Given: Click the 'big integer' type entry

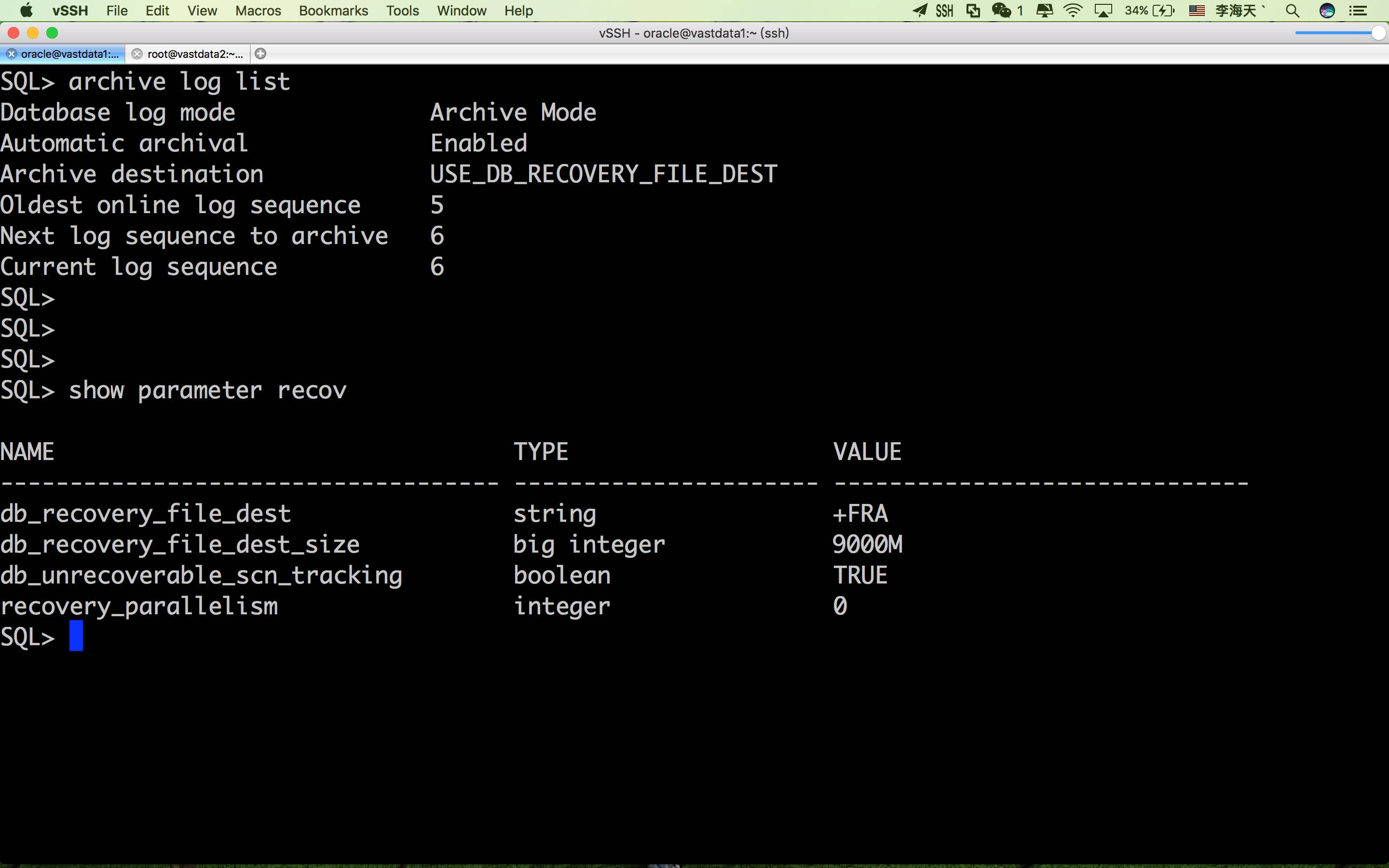Looking at the screenshot, I should click(x=589, y=545).
